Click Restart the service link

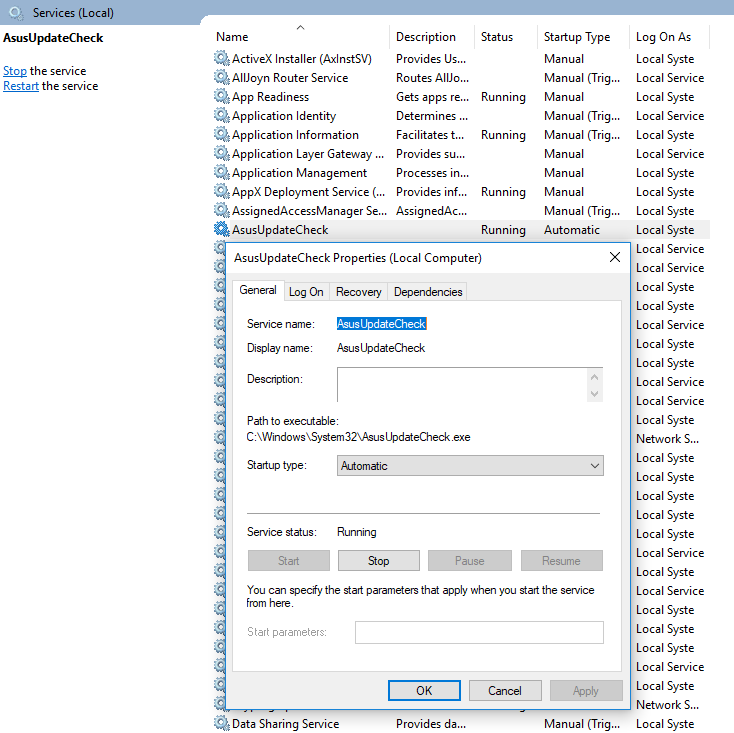pos(21,86)
